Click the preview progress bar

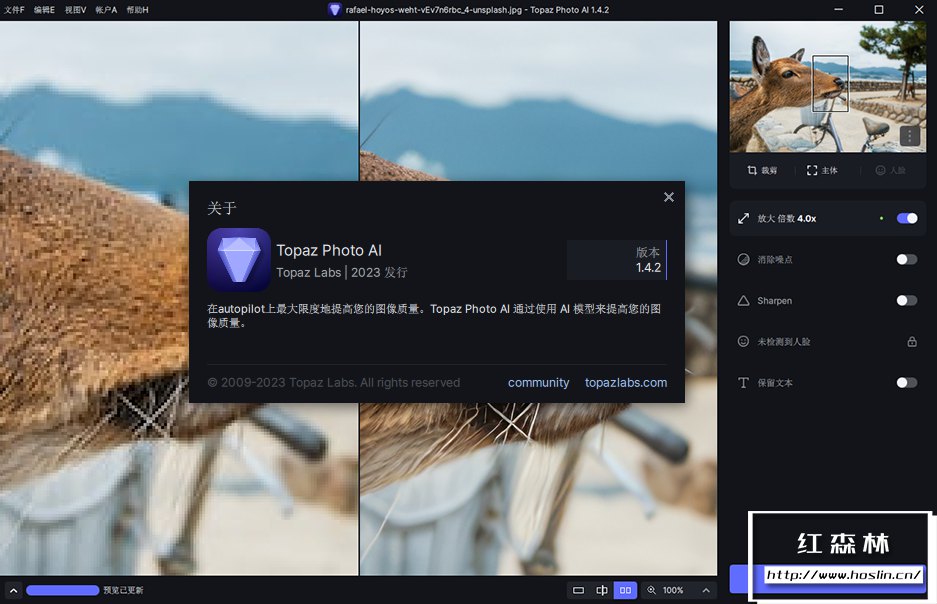coord(63,590)
